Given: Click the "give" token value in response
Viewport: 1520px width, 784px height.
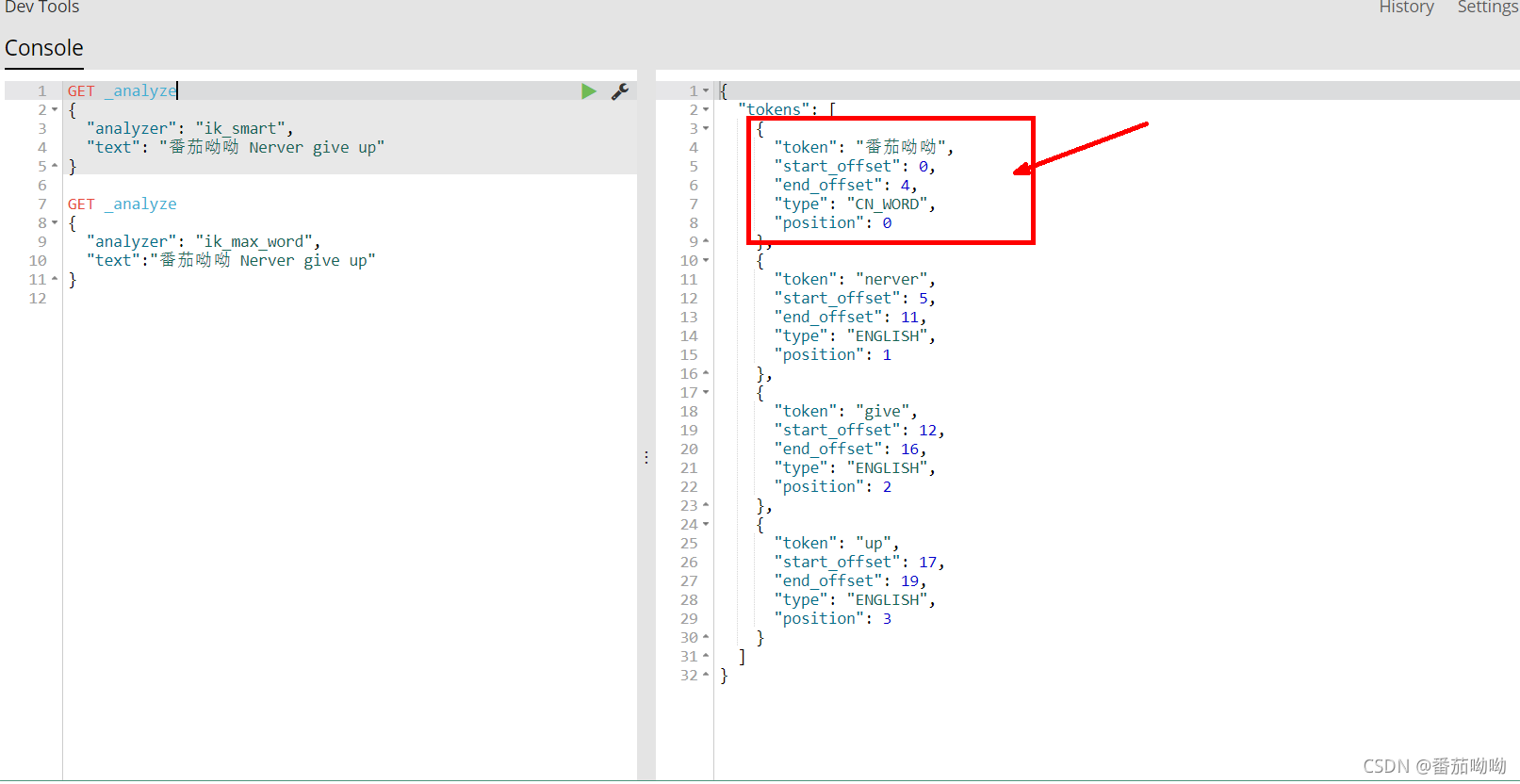Looking at the screenshot, I should (882, 412).
